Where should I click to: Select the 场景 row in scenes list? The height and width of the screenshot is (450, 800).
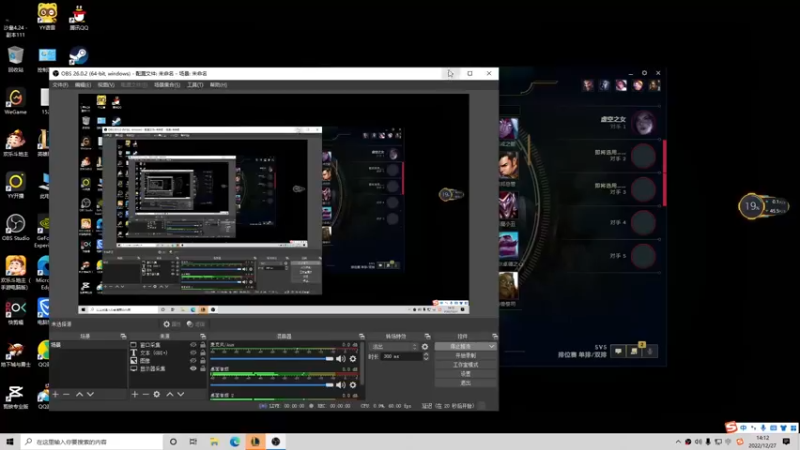pos(88,345)
